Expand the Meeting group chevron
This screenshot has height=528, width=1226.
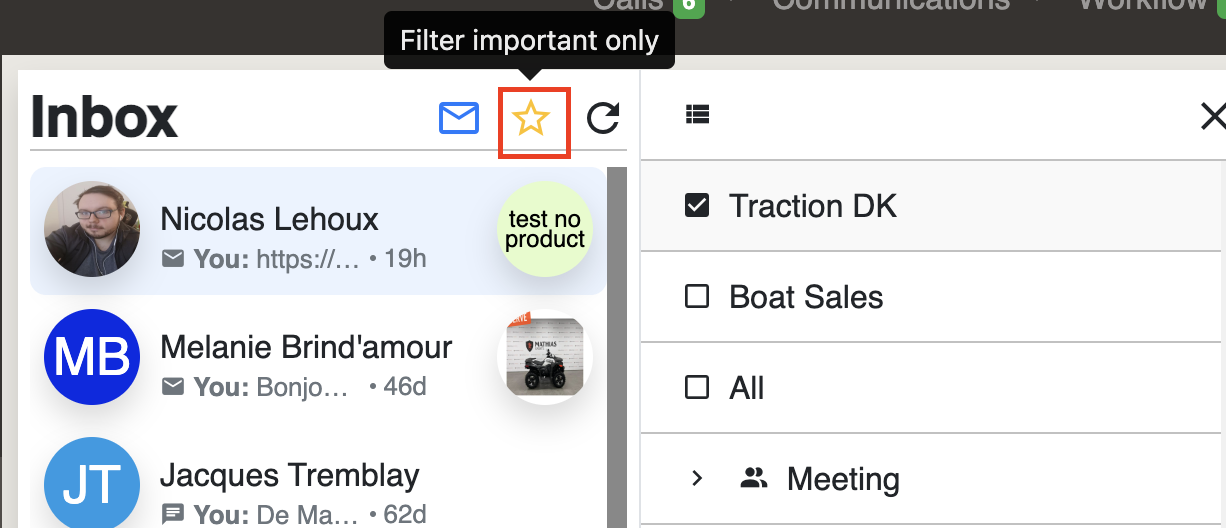point(698,479)
